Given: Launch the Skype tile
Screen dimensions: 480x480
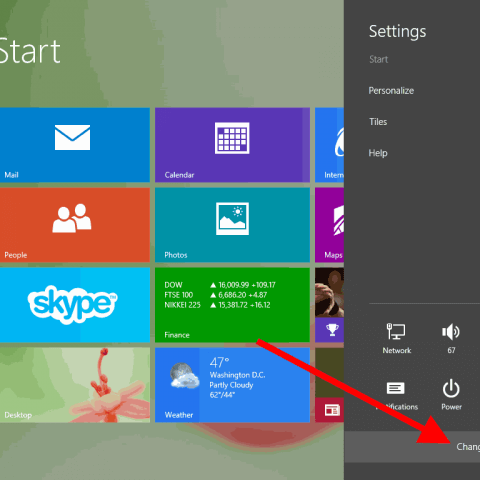Looking at the screenshot, I should tap(75, 305).
